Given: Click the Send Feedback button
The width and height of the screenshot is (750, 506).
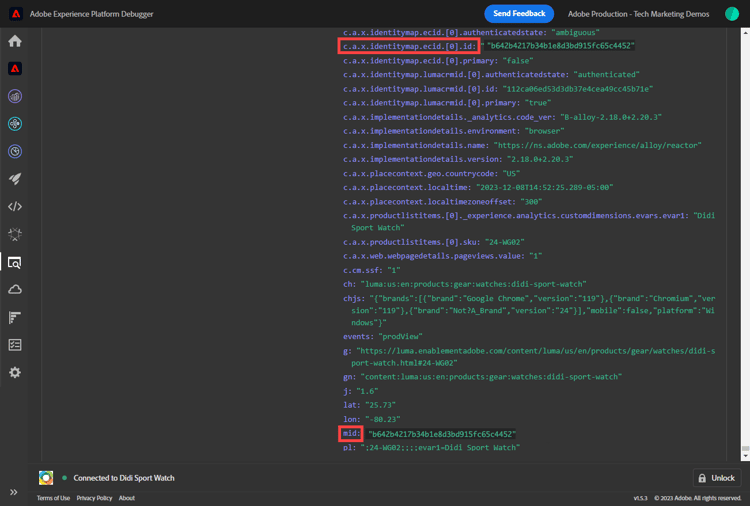Looking at the screenshot, I should pos(519,14).
